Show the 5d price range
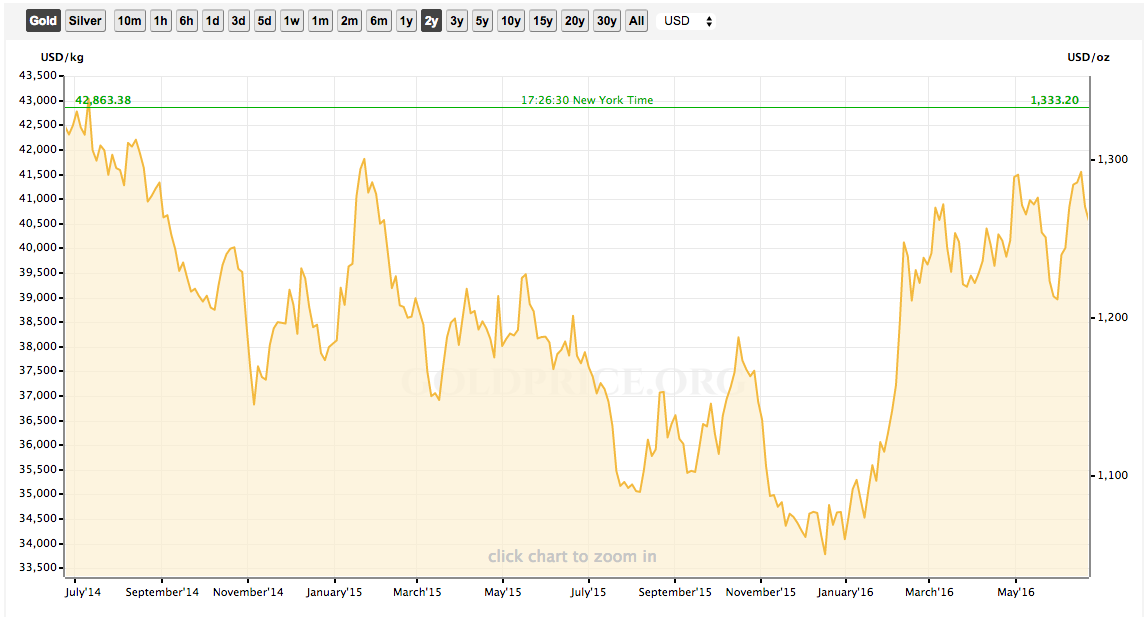This screenshot has height=617, width=1145. [264, 20]
